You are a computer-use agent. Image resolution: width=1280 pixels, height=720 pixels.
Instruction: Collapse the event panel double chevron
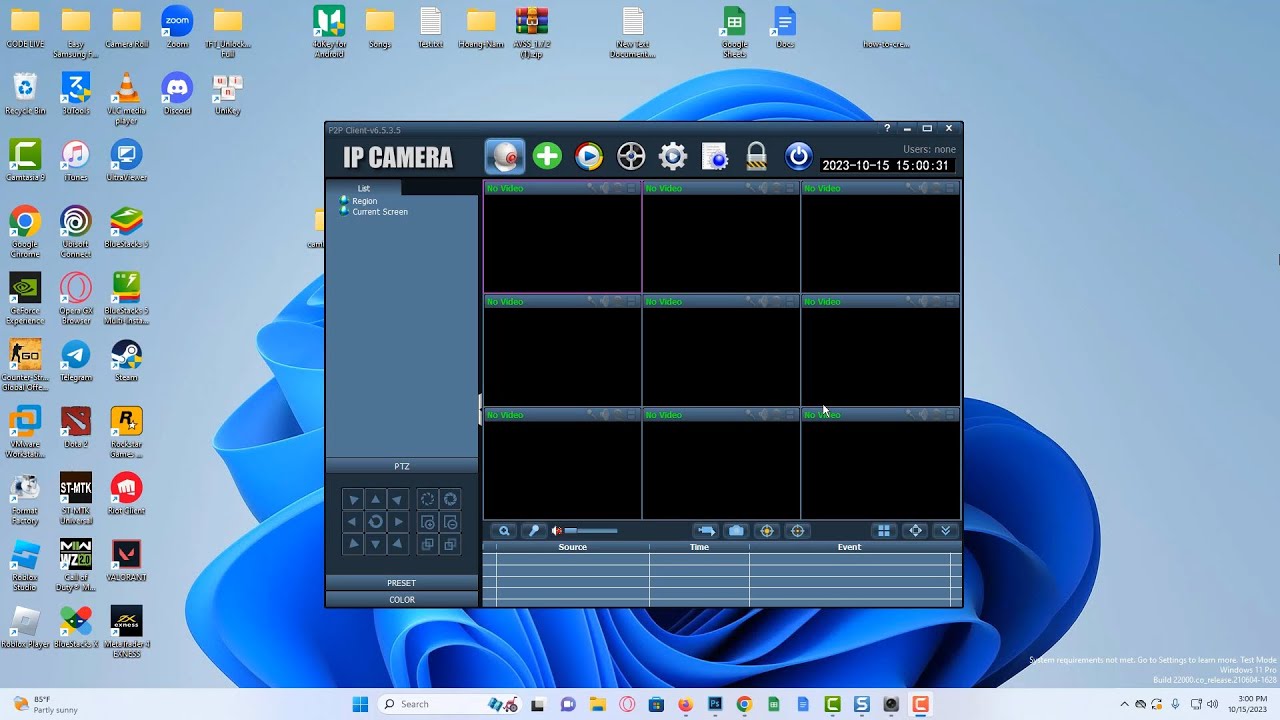[946, 531]
